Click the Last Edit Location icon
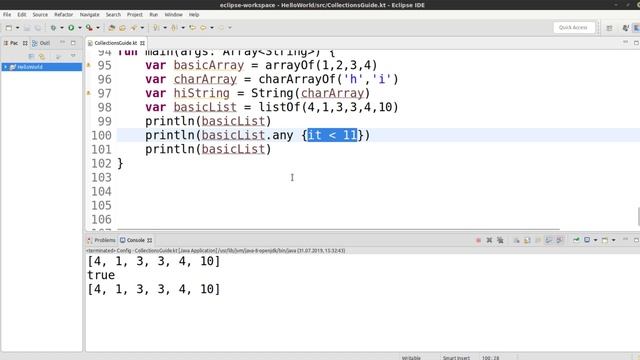 click(x=192, y=28)
